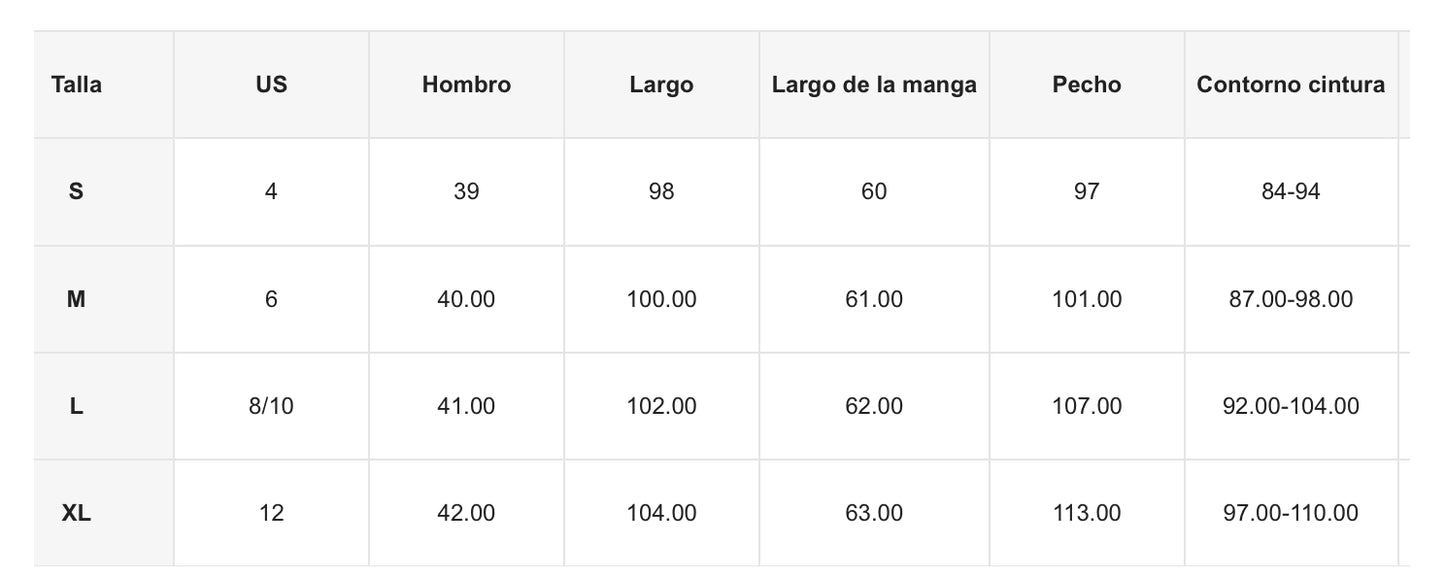Image resolution: width=1445 pixels, height=579 pixels.
Task: Click the L size row label
Action: 76,406
